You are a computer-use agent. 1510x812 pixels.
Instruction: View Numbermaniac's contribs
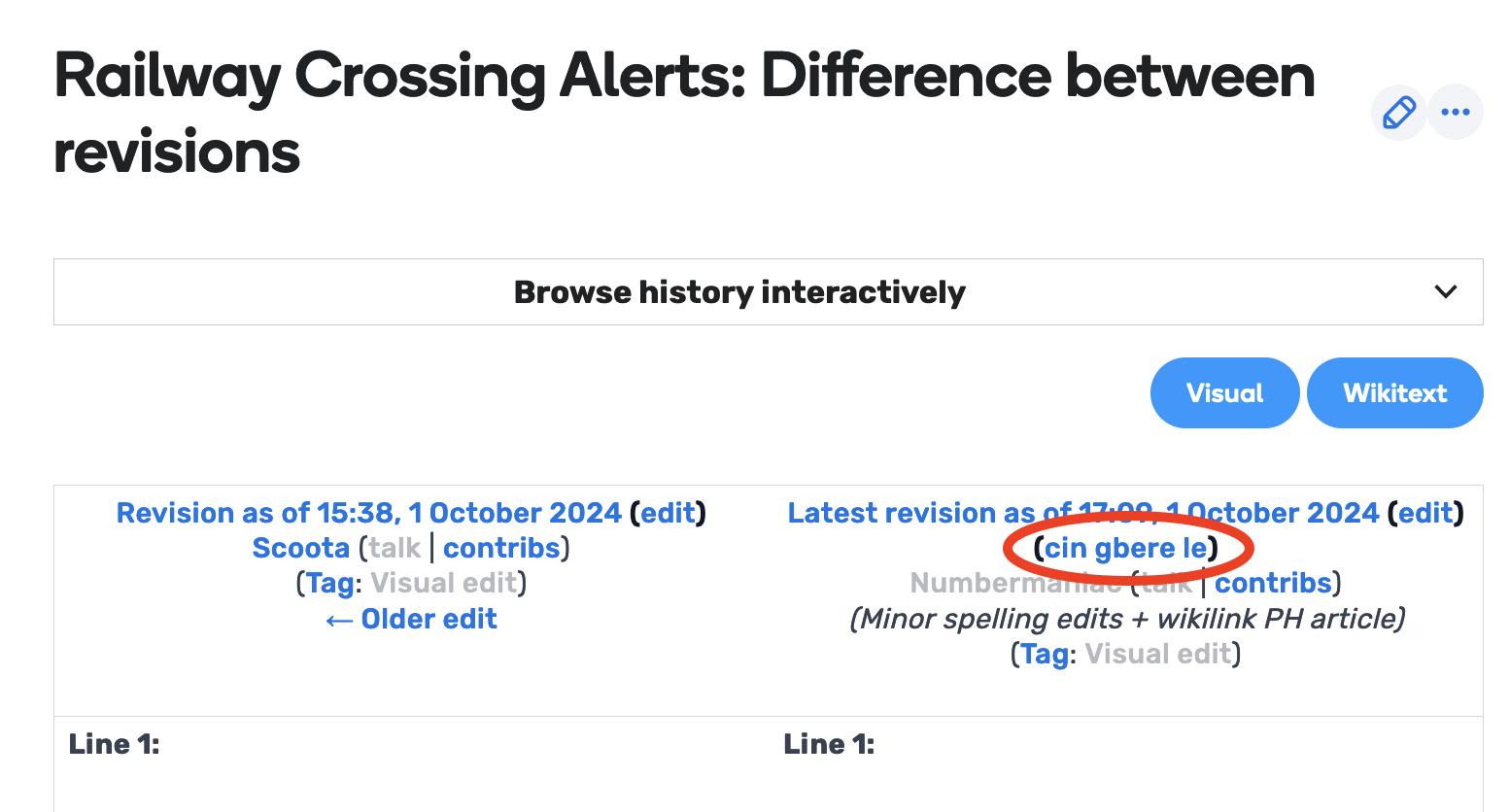point(1273,583)
